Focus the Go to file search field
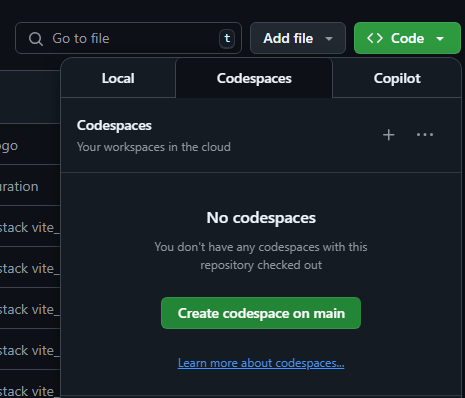 (x=128, y=38)
